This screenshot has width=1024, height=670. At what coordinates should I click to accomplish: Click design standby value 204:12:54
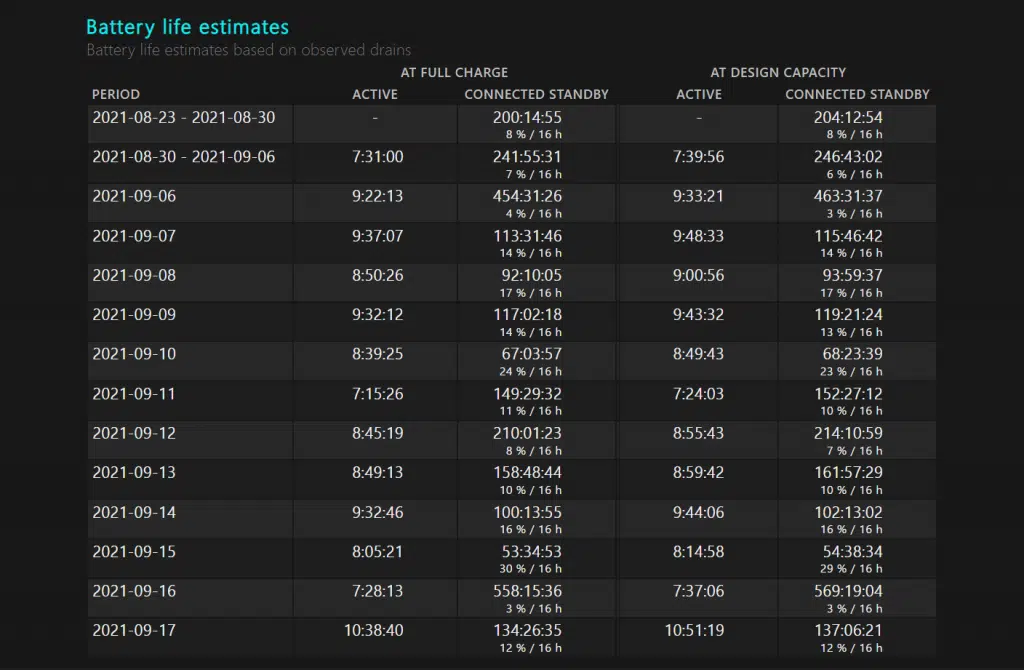(x=848, y=118)
